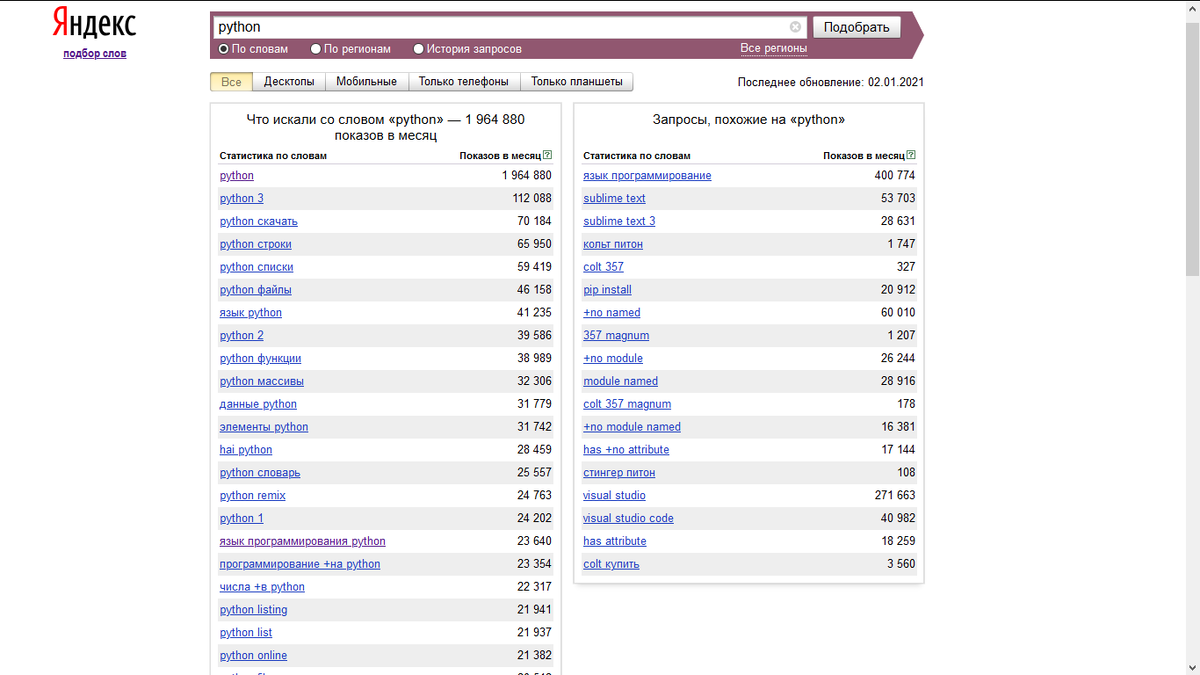Open the 'числа +в python' link
1200x675 pixels.
coord(262,588)
